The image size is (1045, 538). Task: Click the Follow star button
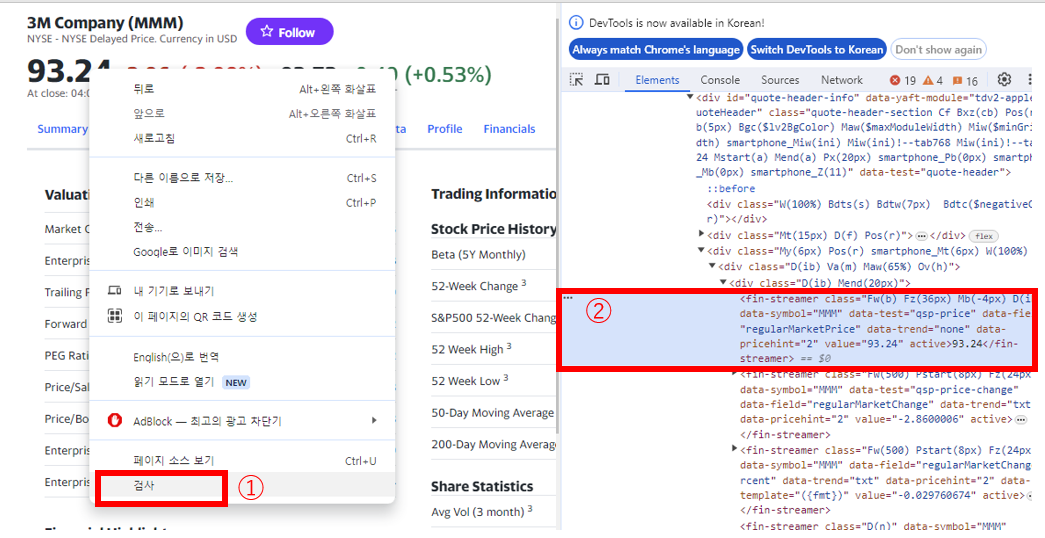tap(289, 32)
